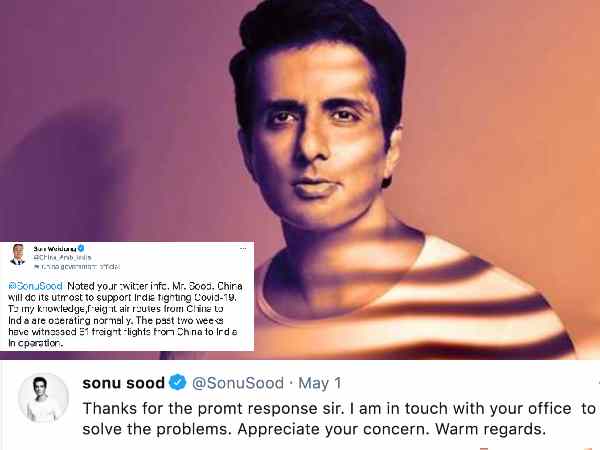Click the verified badge next to Sun Weidong
Screen dimensions: 600x450
coord(81,248)
